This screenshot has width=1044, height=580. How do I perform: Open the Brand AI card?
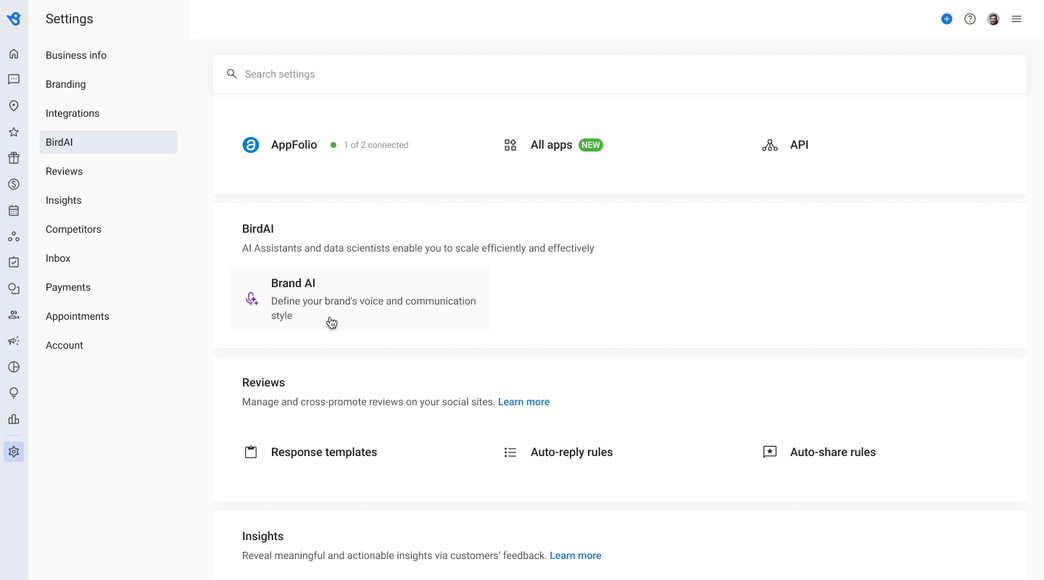[360, 299]
